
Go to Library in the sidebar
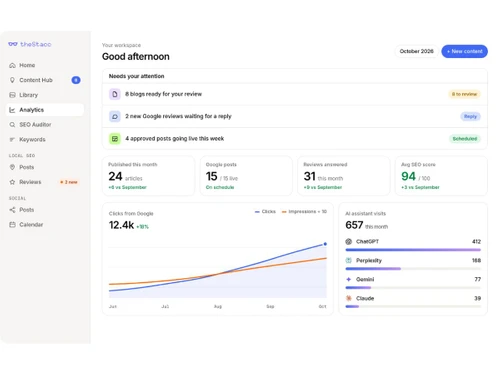(x=45, y=95)
